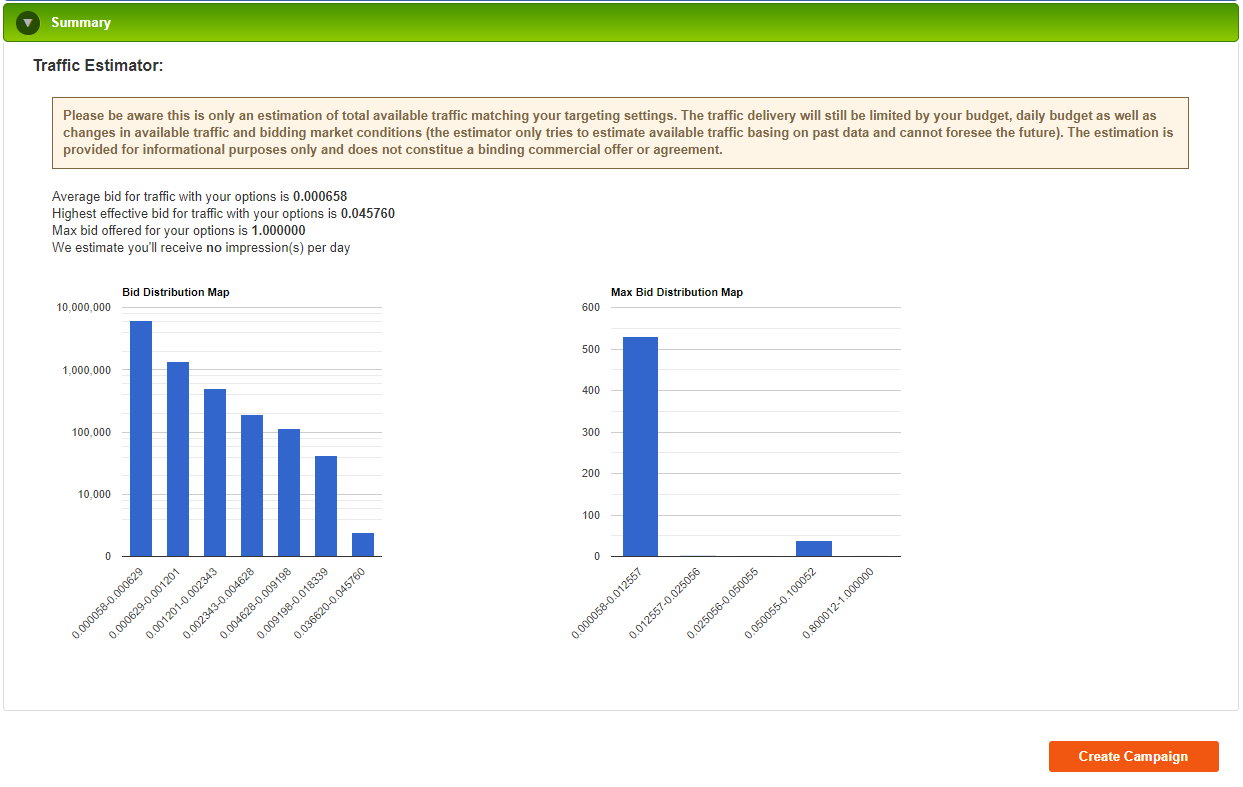Select the highest effective bid value 0.045760
This screenshot has height=787, width=1243.
pyautogui.click(x=368, y=214)
